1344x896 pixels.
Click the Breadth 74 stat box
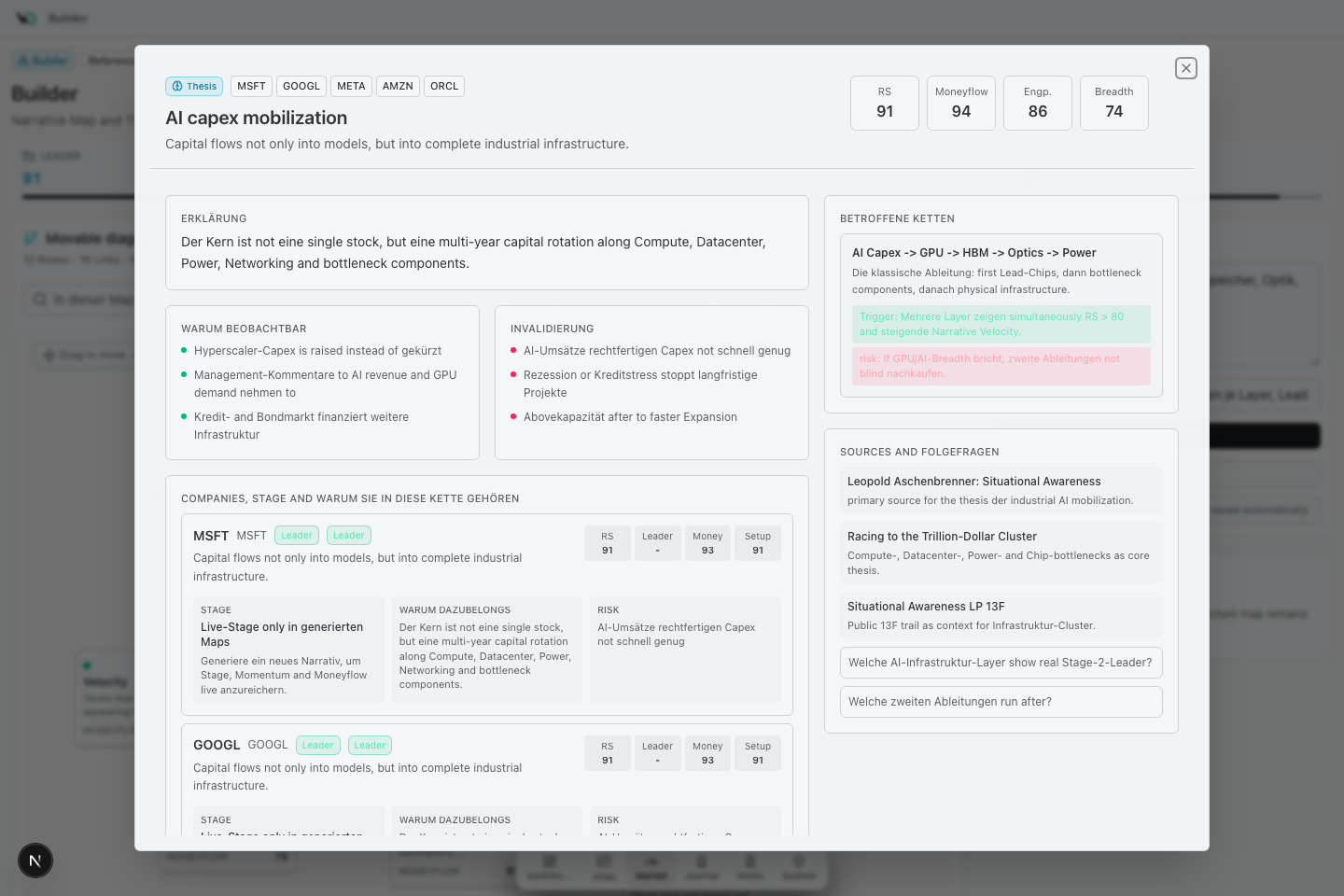(1114, 103)
